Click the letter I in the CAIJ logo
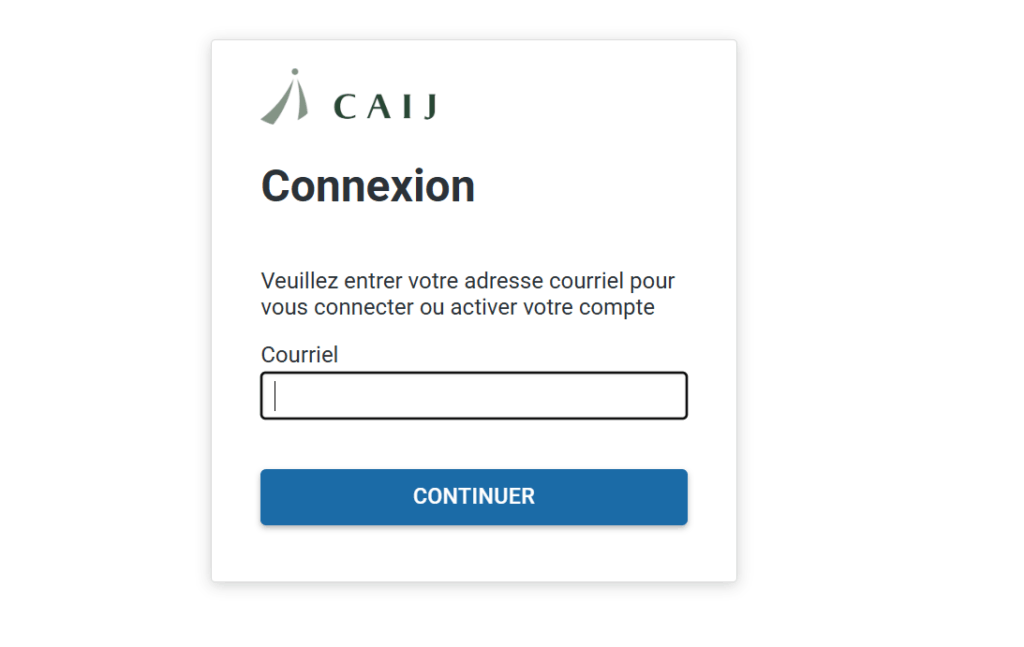The image size is (1024, 647). 407,107
